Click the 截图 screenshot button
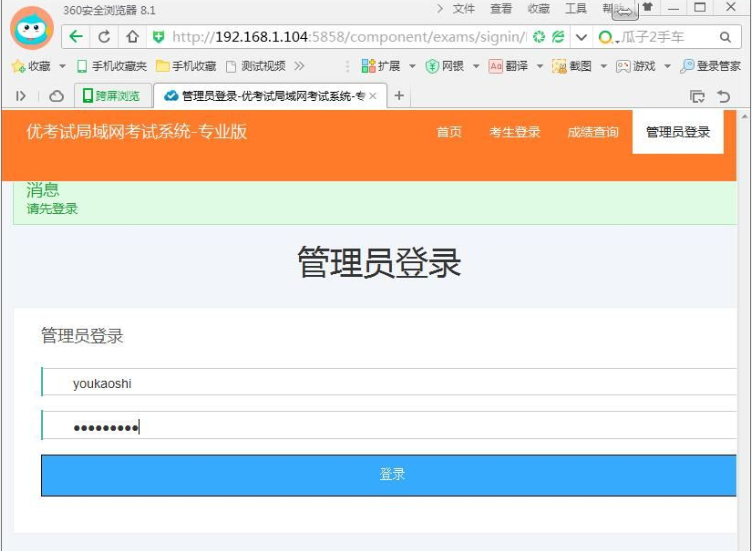Viewport: 752px width, 551px height. [x=572, y=66]
